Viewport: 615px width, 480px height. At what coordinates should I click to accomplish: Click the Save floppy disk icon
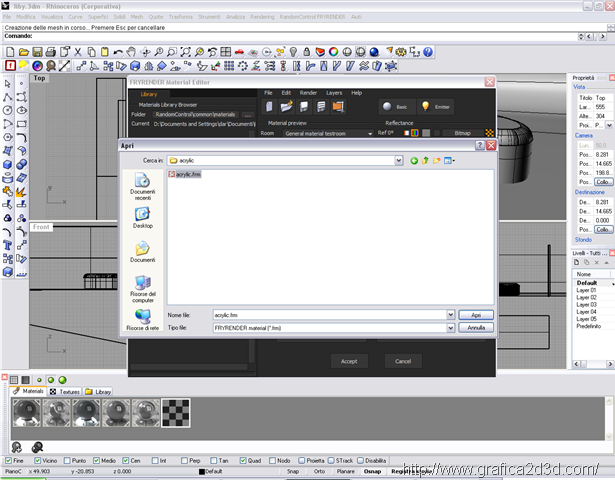[37, 52]
